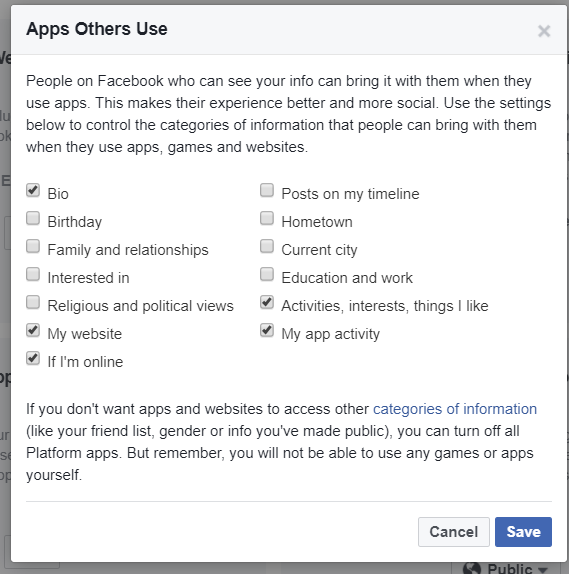This screenshot has height=574, width=569.
Task: Tick the Current city checkbox
Action: point(267,246)
